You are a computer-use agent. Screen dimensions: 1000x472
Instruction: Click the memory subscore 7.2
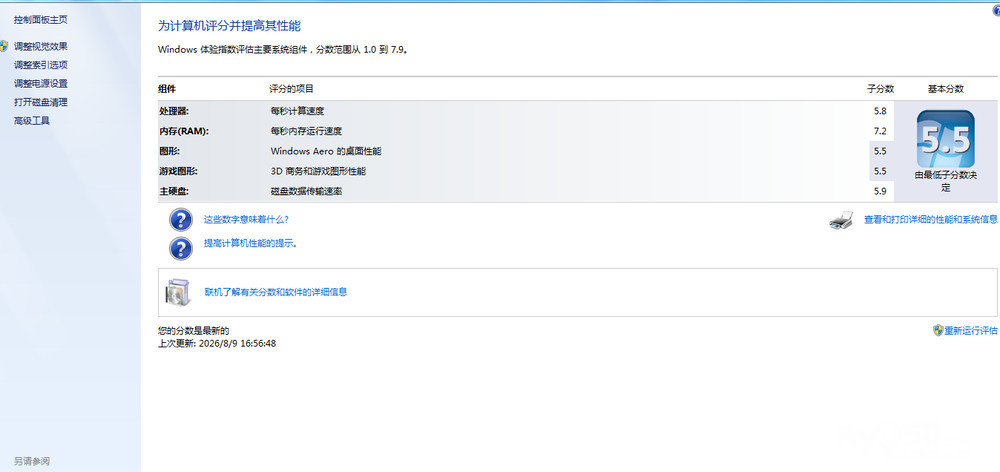point(880,131)
